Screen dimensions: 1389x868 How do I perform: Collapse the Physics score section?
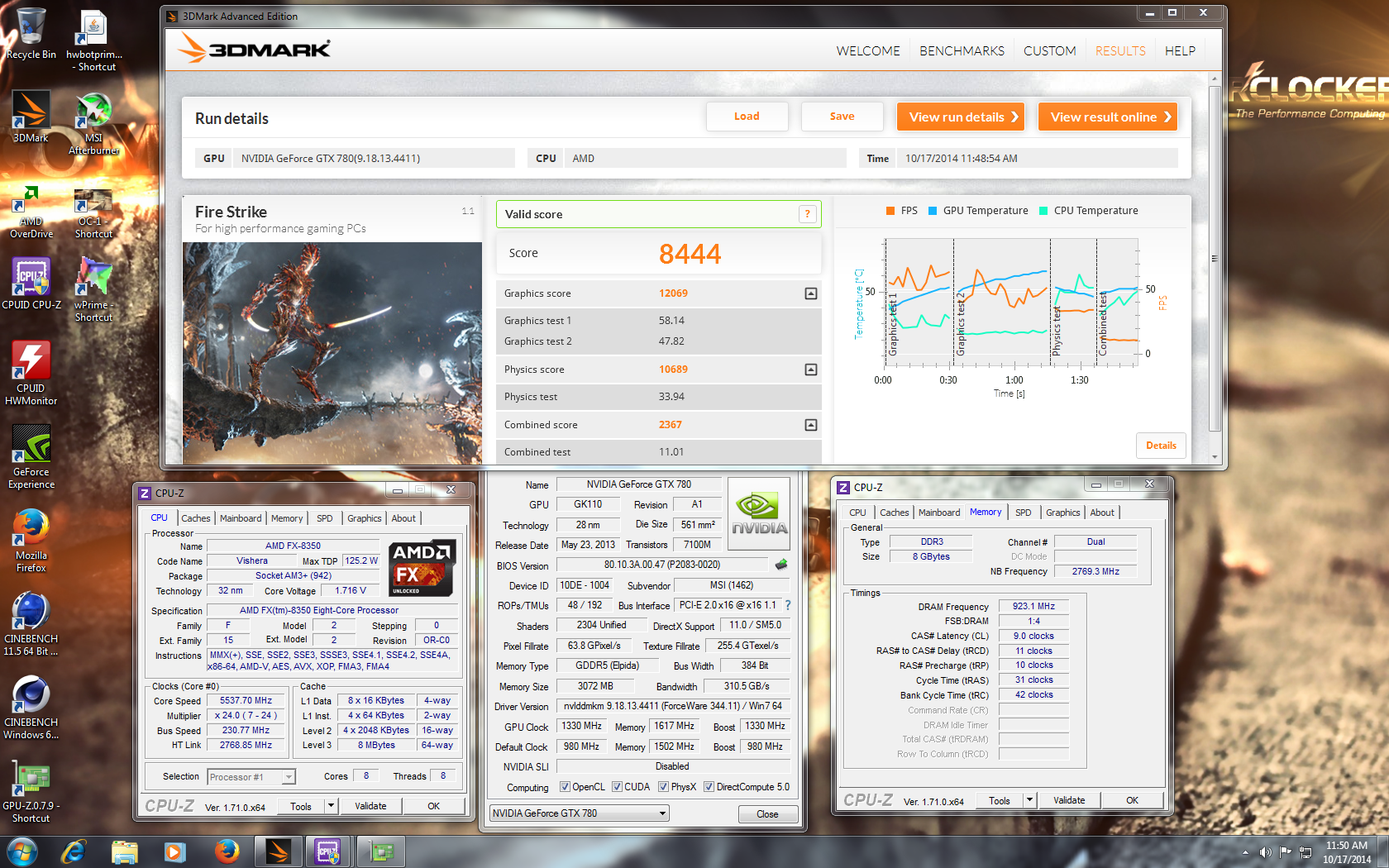click(x=811, y=370)
